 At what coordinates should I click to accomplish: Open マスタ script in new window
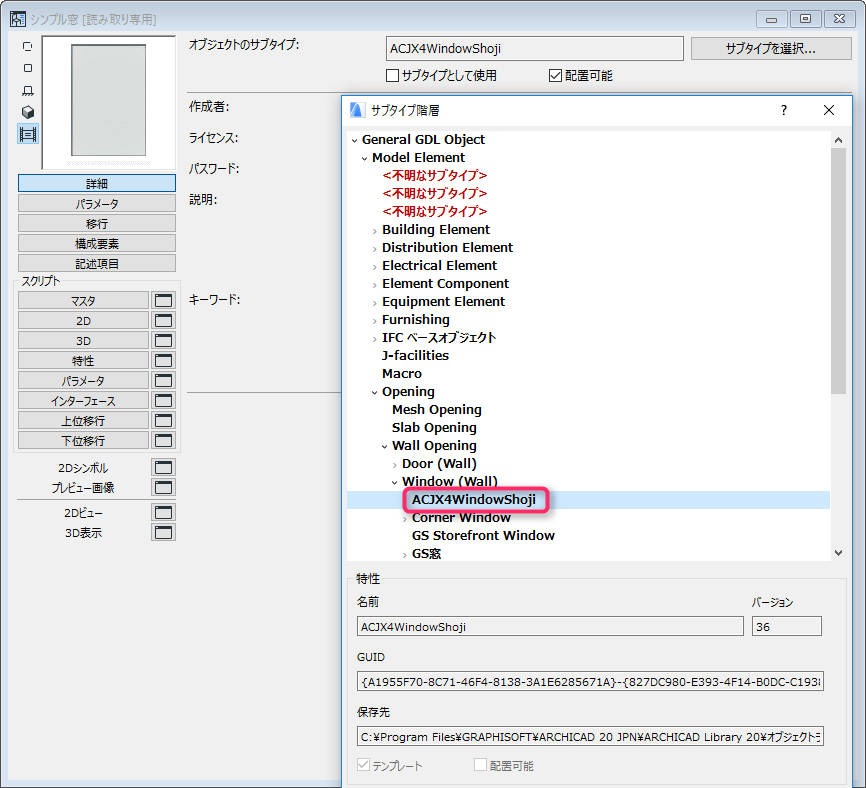pyautogui.click(x=163, y=300)
